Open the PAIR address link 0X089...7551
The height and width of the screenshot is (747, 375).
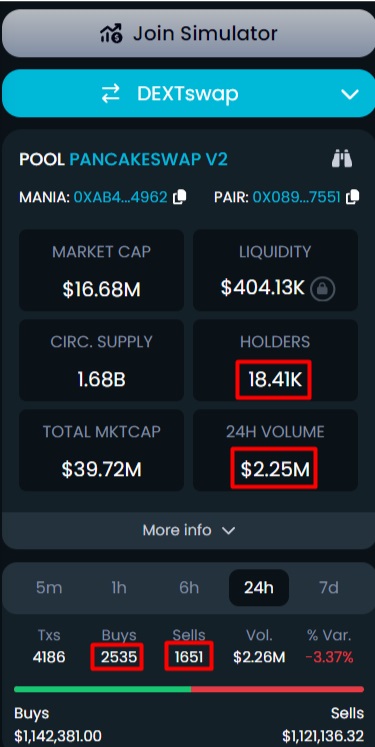pyautogui.click(x=296, y=197)
